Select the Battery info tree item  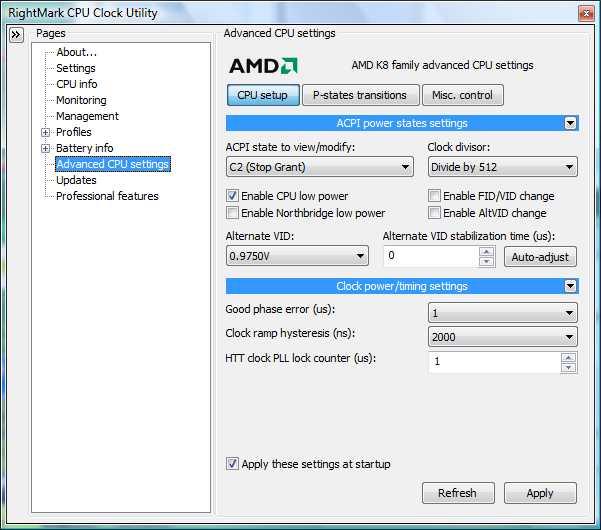[85, 148]
